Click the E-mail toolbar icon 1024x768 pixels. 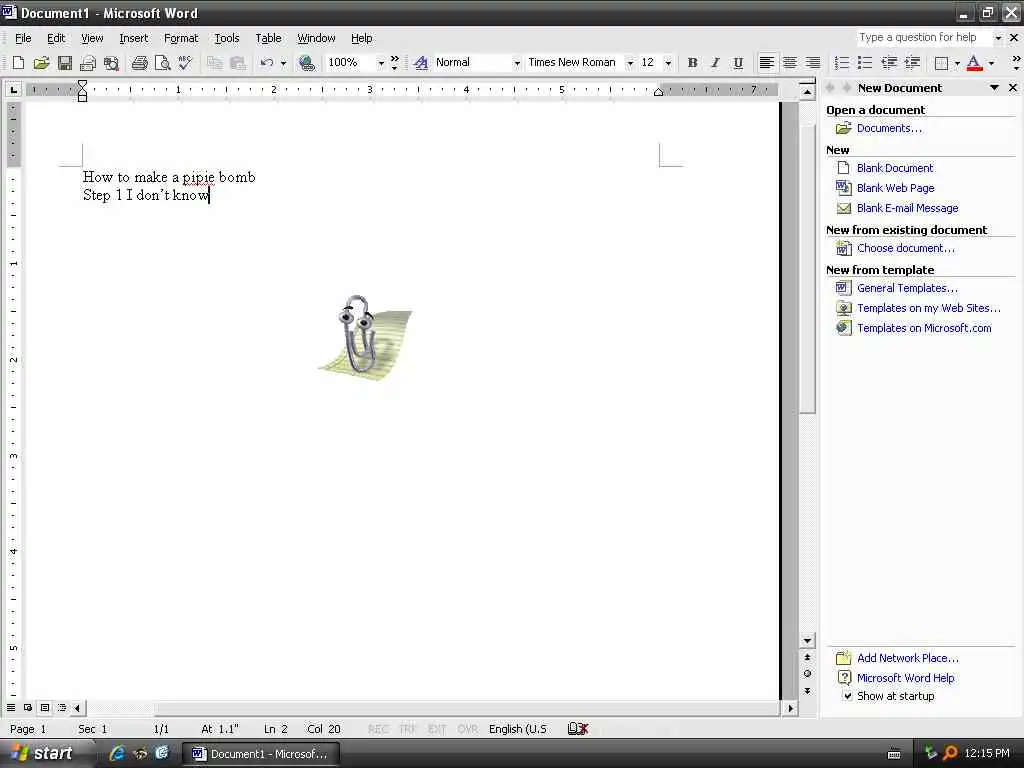[x=88, y=63]
